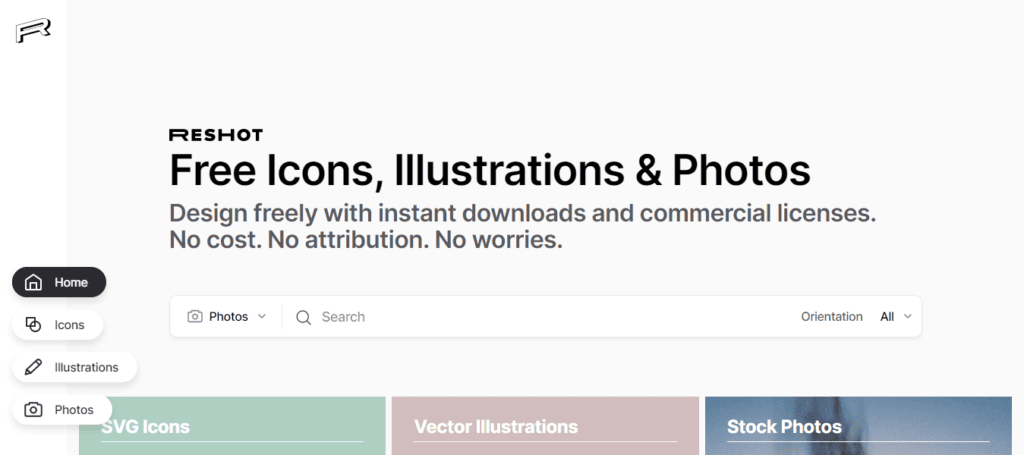Open the SVG Icons category card
Image resolution: width=1024 pixels, height=455 pixels.
coord(232,426)
